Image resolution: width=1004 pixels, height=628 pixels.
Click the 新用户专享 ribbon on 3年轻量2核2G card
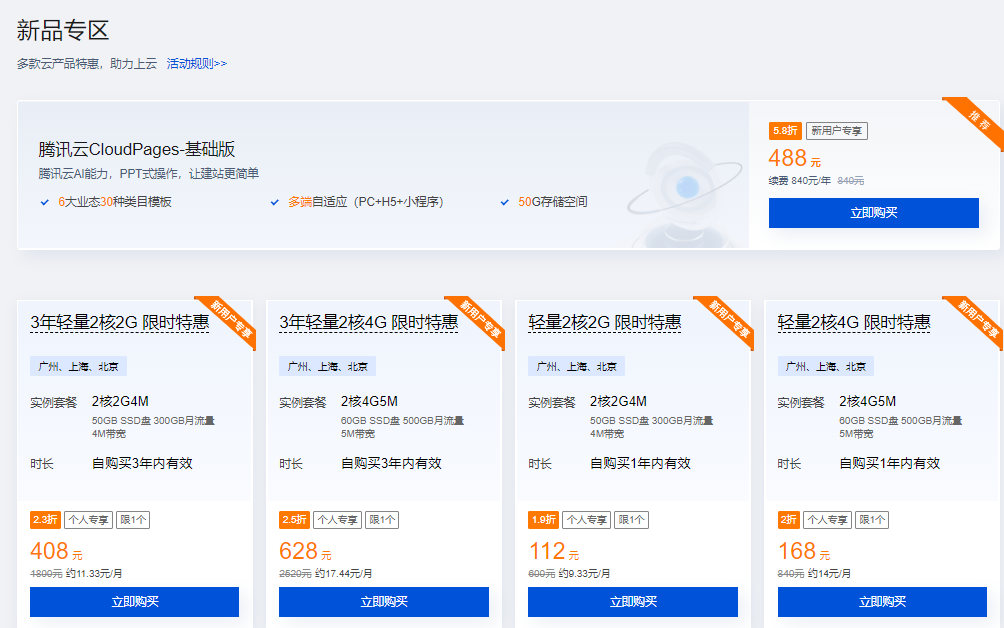click(232, 318)
